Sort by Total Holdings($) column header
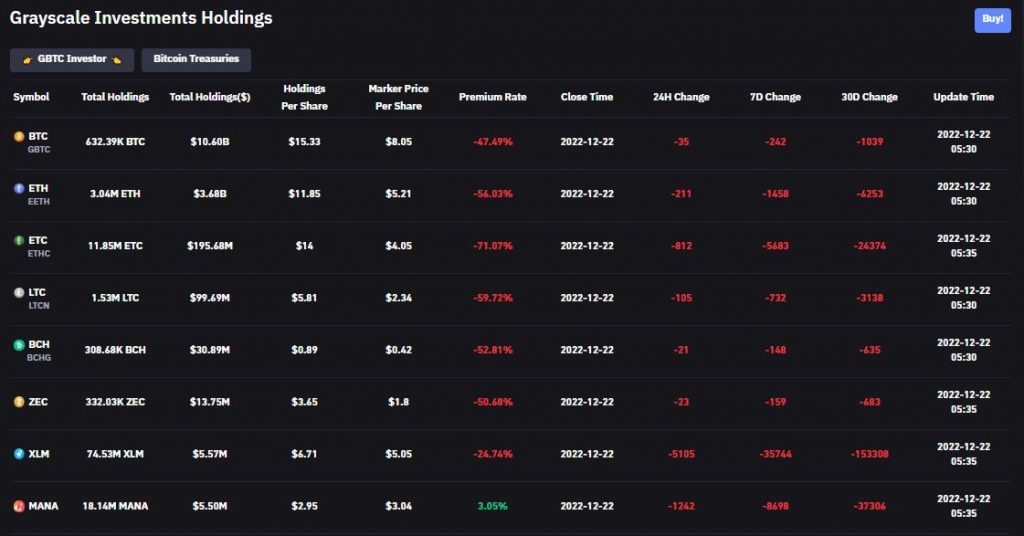This screenshot has height=536, width=1024. [x=209, y=97]
